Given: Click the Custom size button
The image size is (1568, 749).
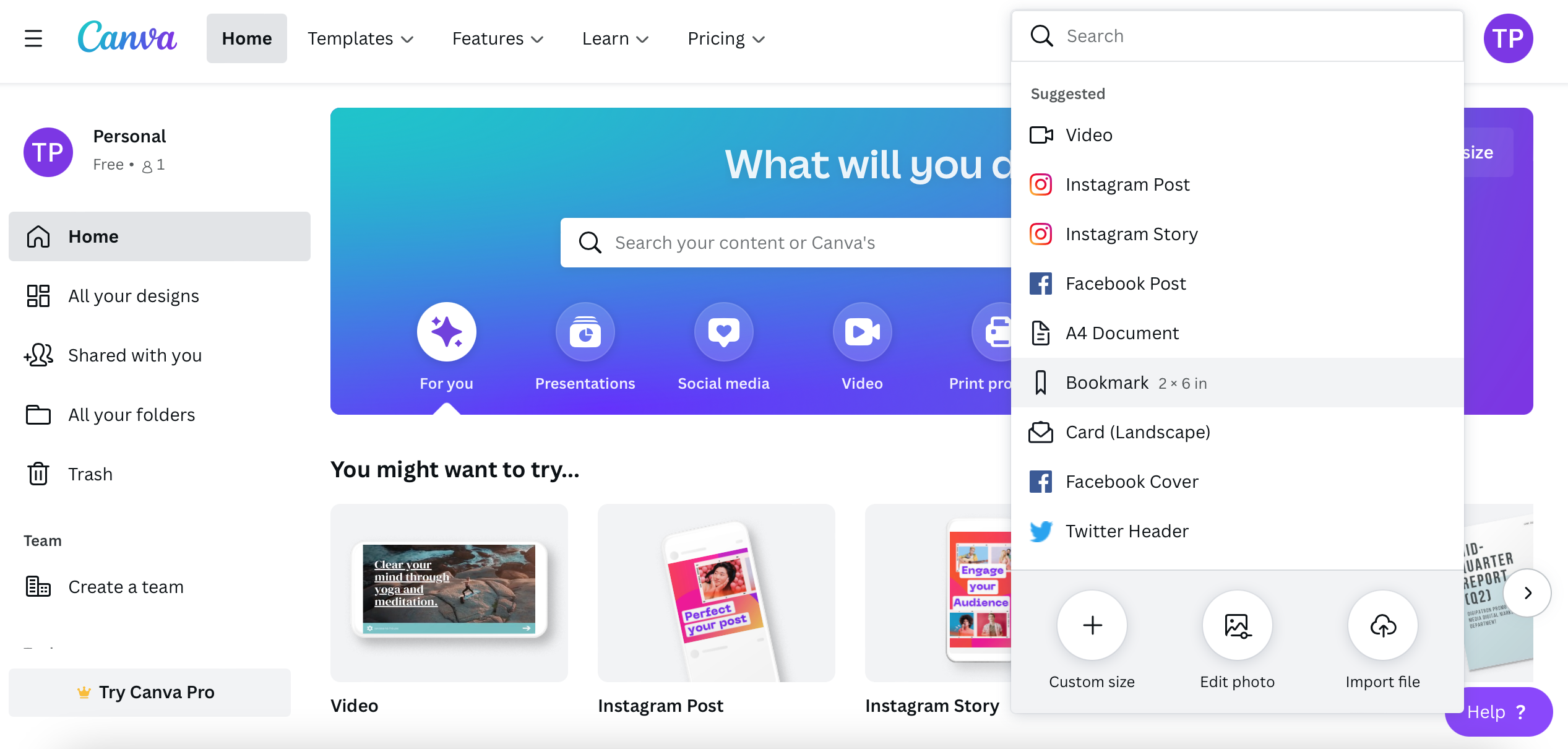Looking at the screenshot, I should point(1091,624).
